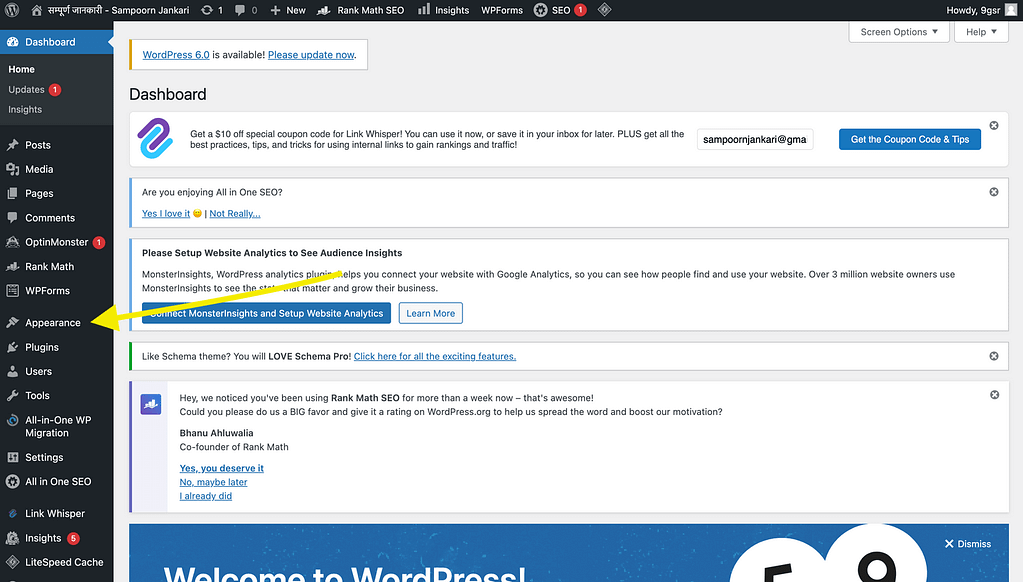
Task: Dismiss the Link Whisper coupon notice
Action: 994,125
